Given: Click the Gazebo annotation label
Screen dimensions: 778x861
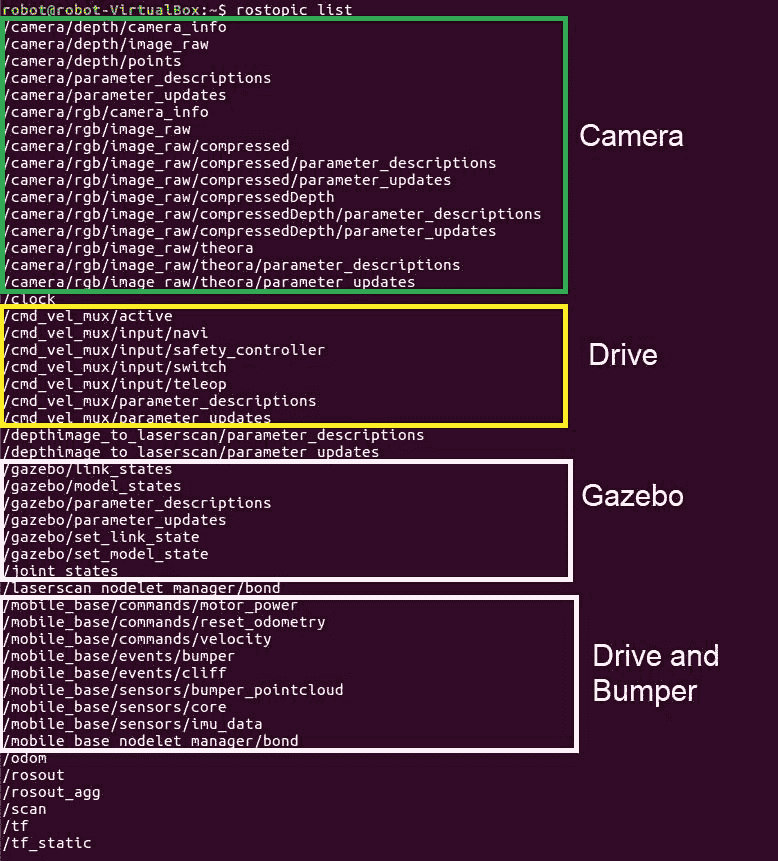Looking at the screenshot, I should (632, 495).
